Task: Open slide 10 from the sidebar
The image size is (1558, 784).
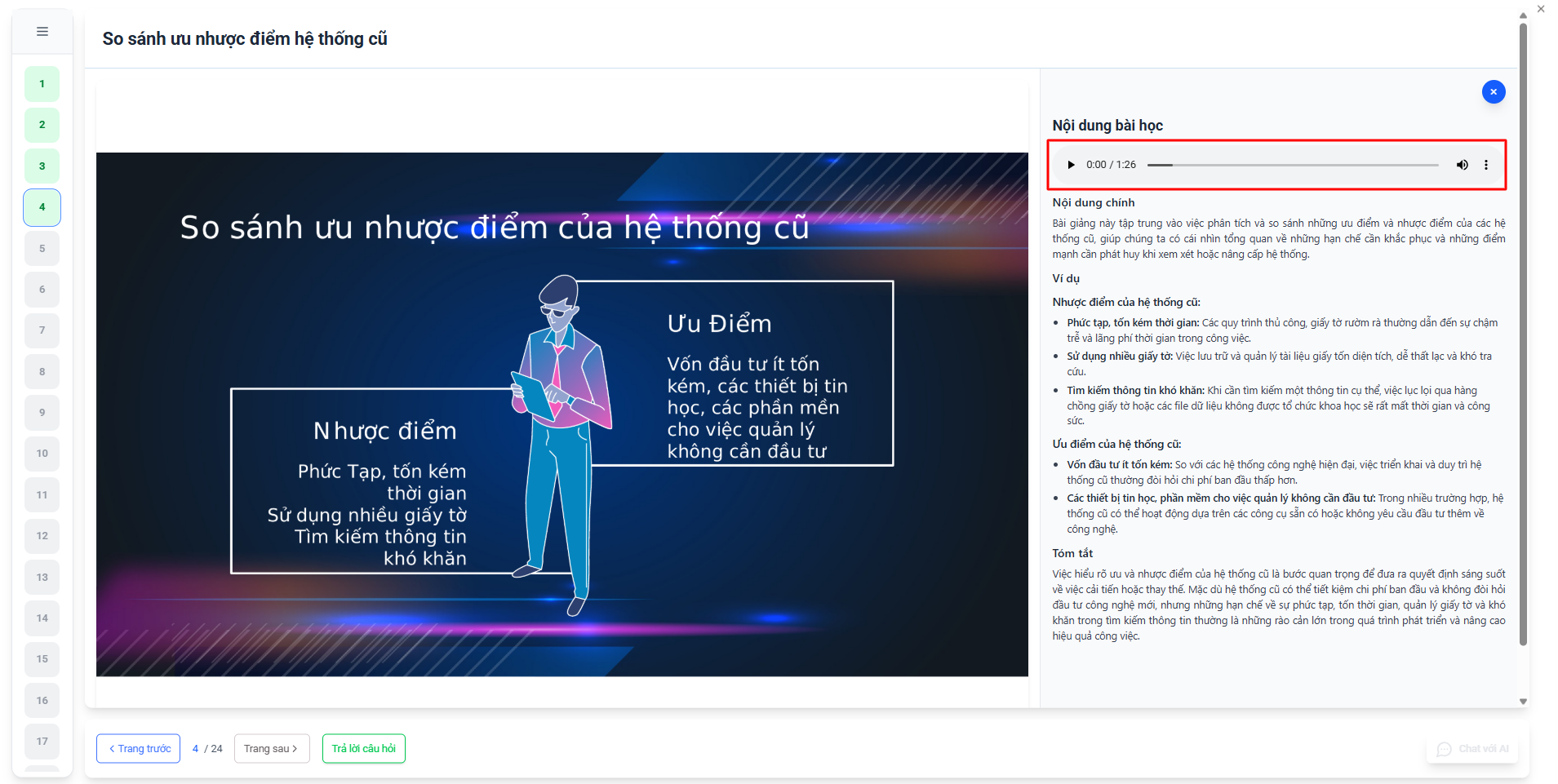Action: [x=42, y=454]
